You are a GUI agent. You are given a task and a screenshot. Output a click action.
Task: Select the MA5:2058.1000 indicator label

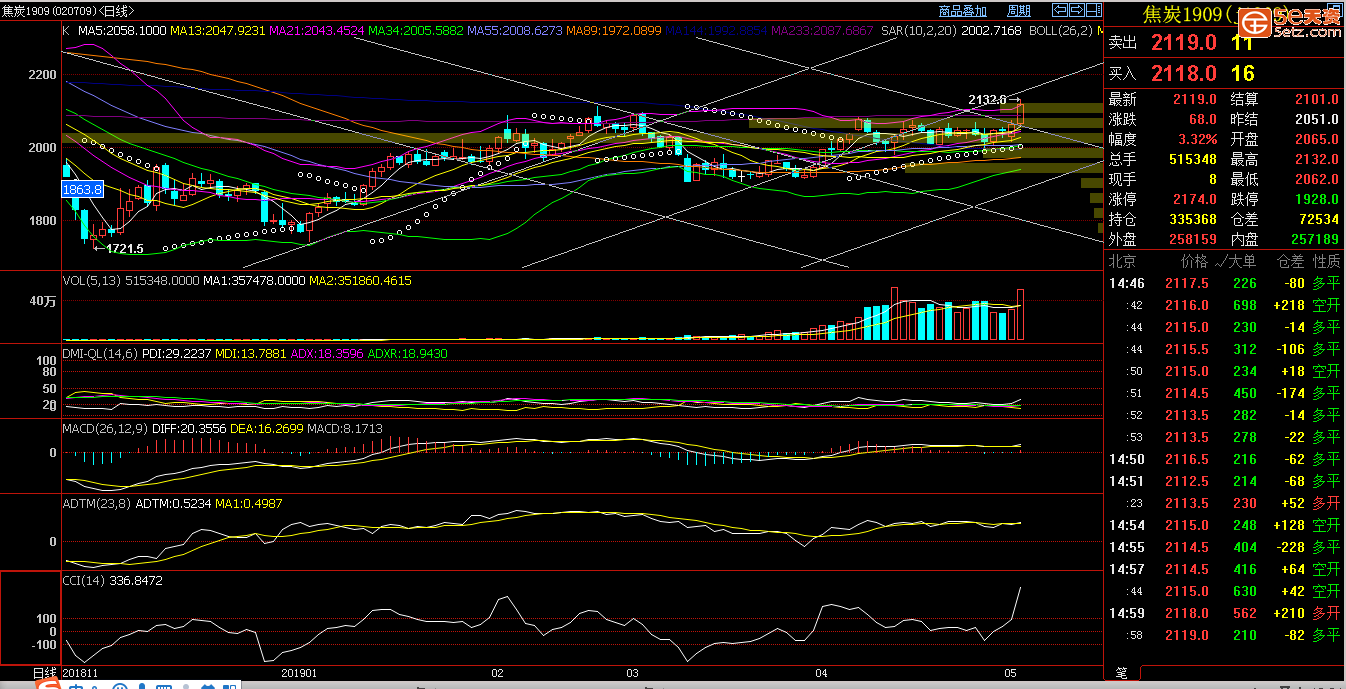122,31
